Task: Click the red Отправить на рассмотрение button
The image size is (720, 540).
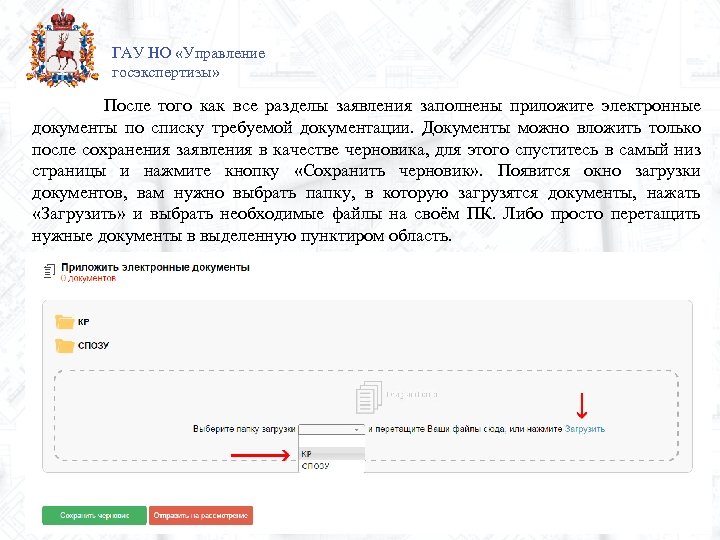Action: tap(201, 515)
